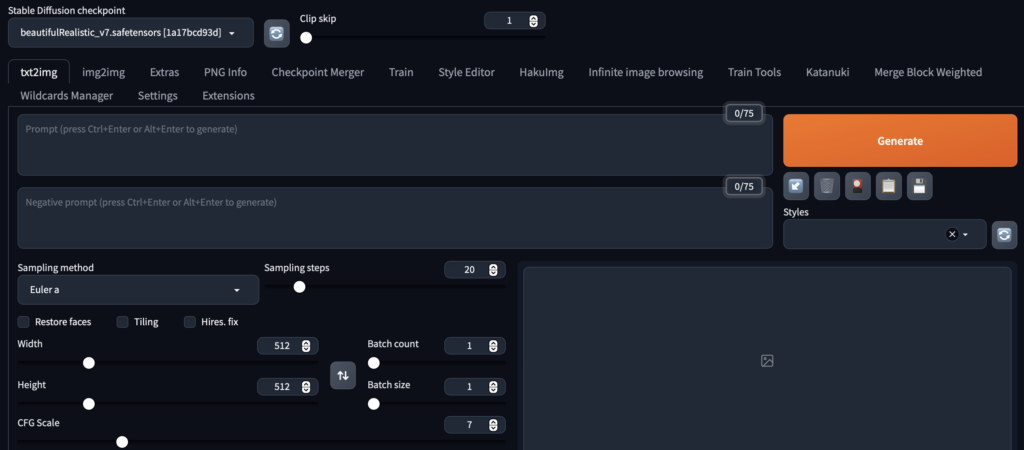Viewport: 1024px width, 450px height.
Task: Refresh the Styles list
Action: pyautogui.click(x=1005, y=234)
